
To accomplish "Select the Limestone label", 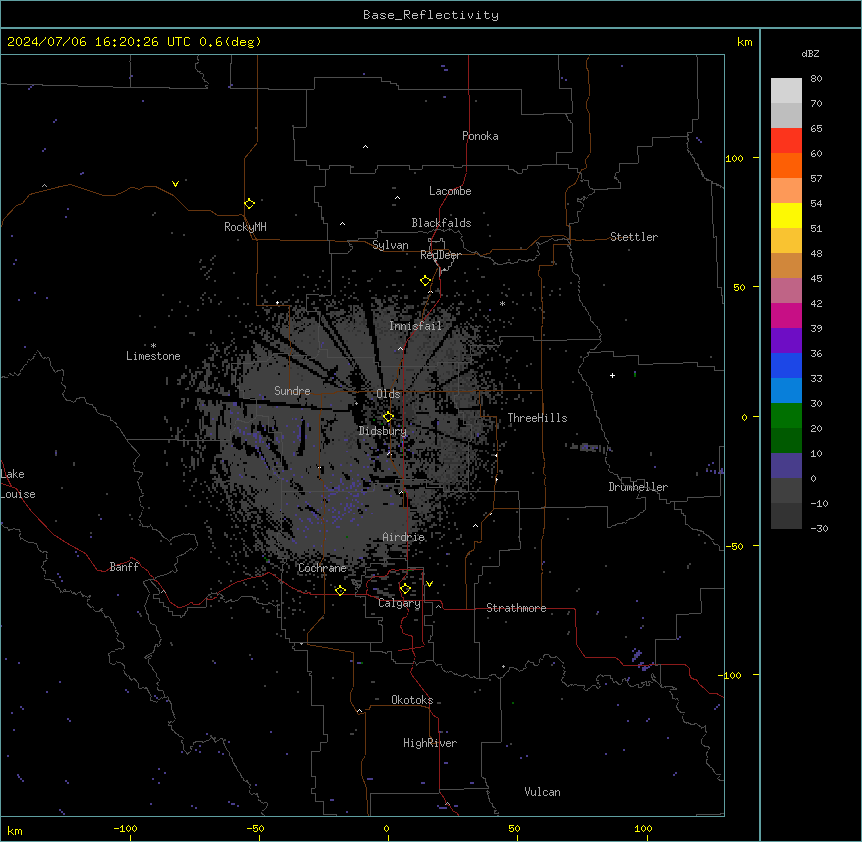I will (153, 356).
